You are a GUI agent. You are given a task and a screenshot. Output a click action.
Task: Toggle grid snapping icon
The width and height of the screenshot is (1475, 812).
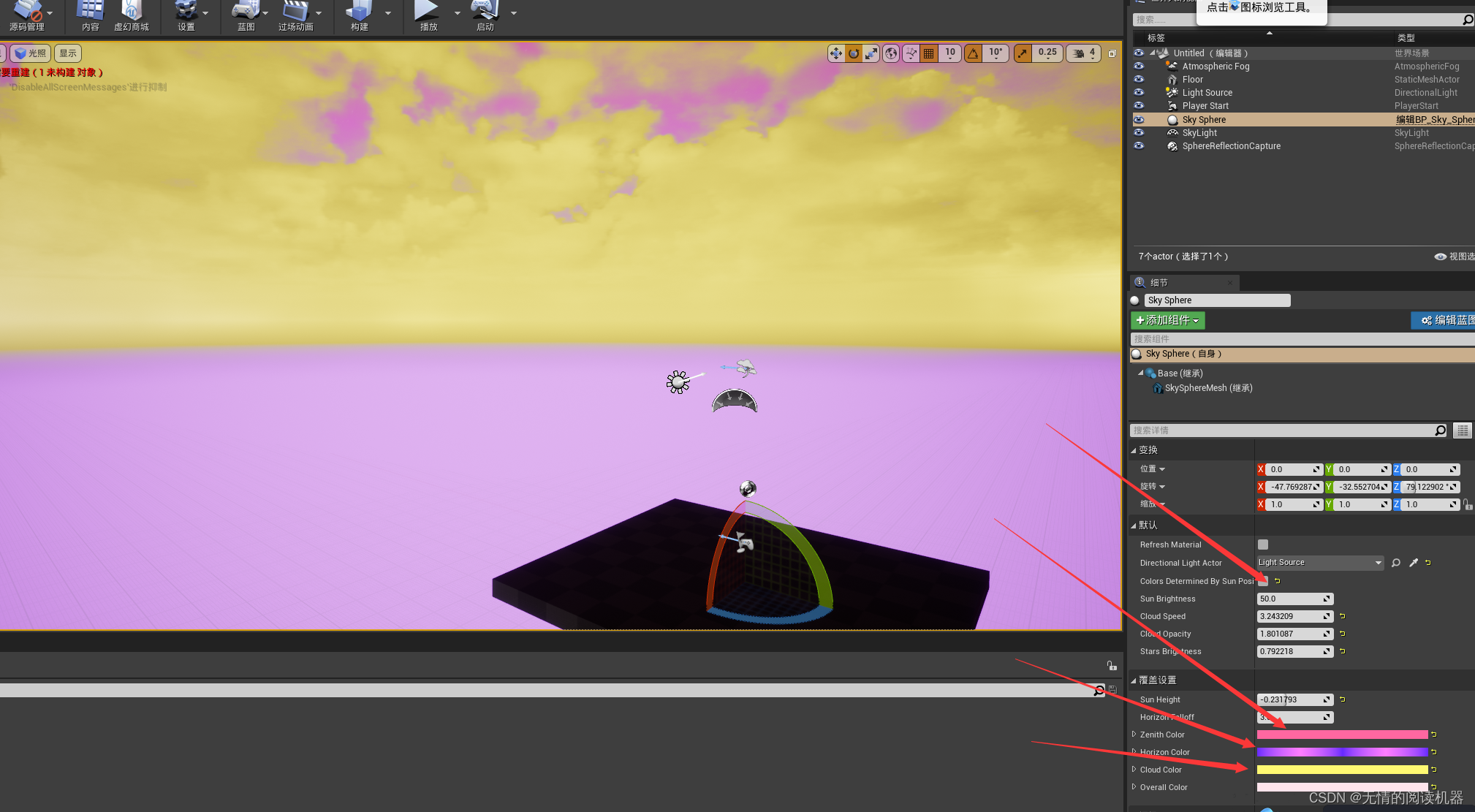tap(929, 53)
